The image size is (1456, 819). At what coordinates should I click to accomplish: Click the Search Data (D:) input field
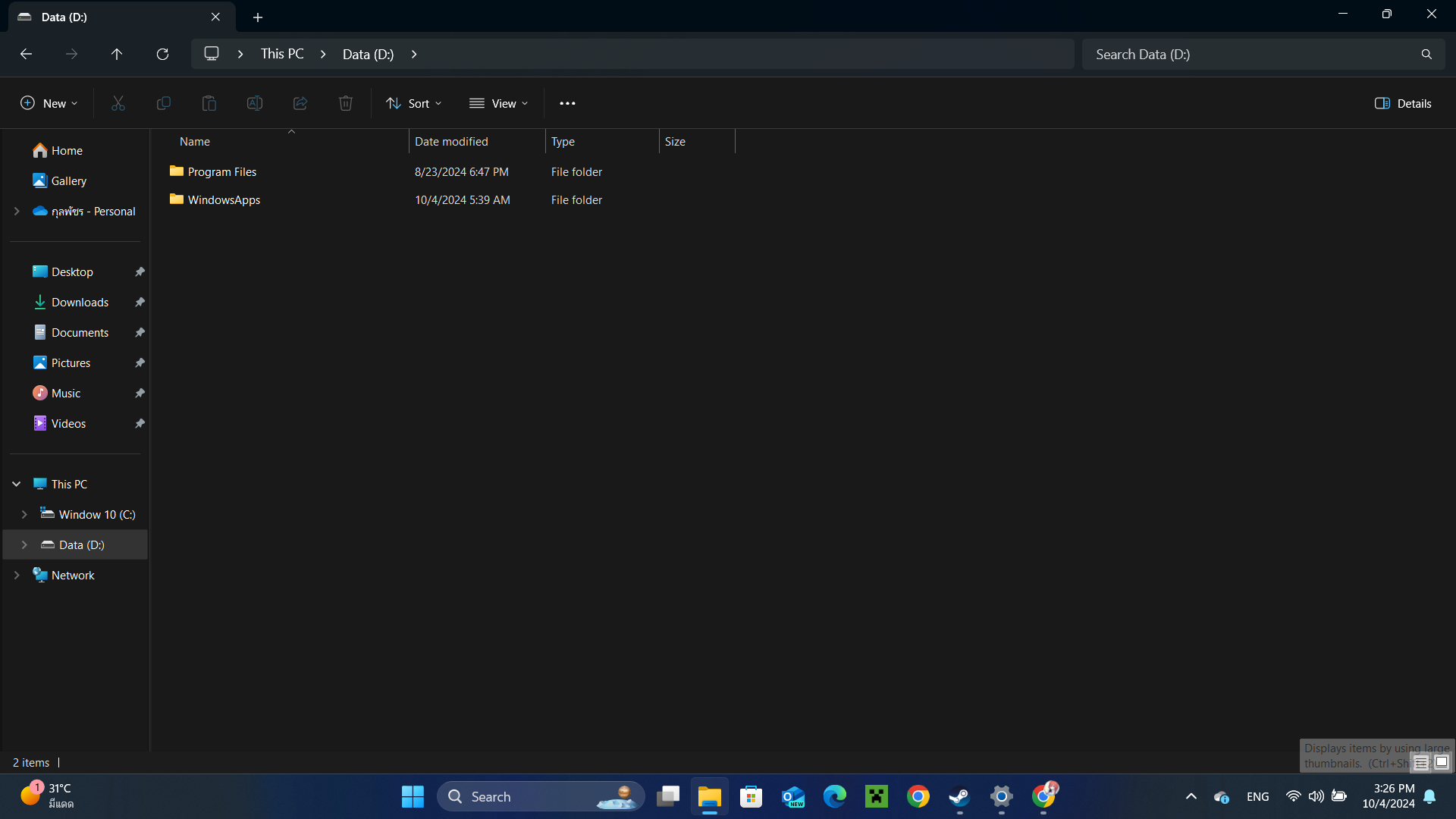pyautogui.click(x=1251, y=54)
